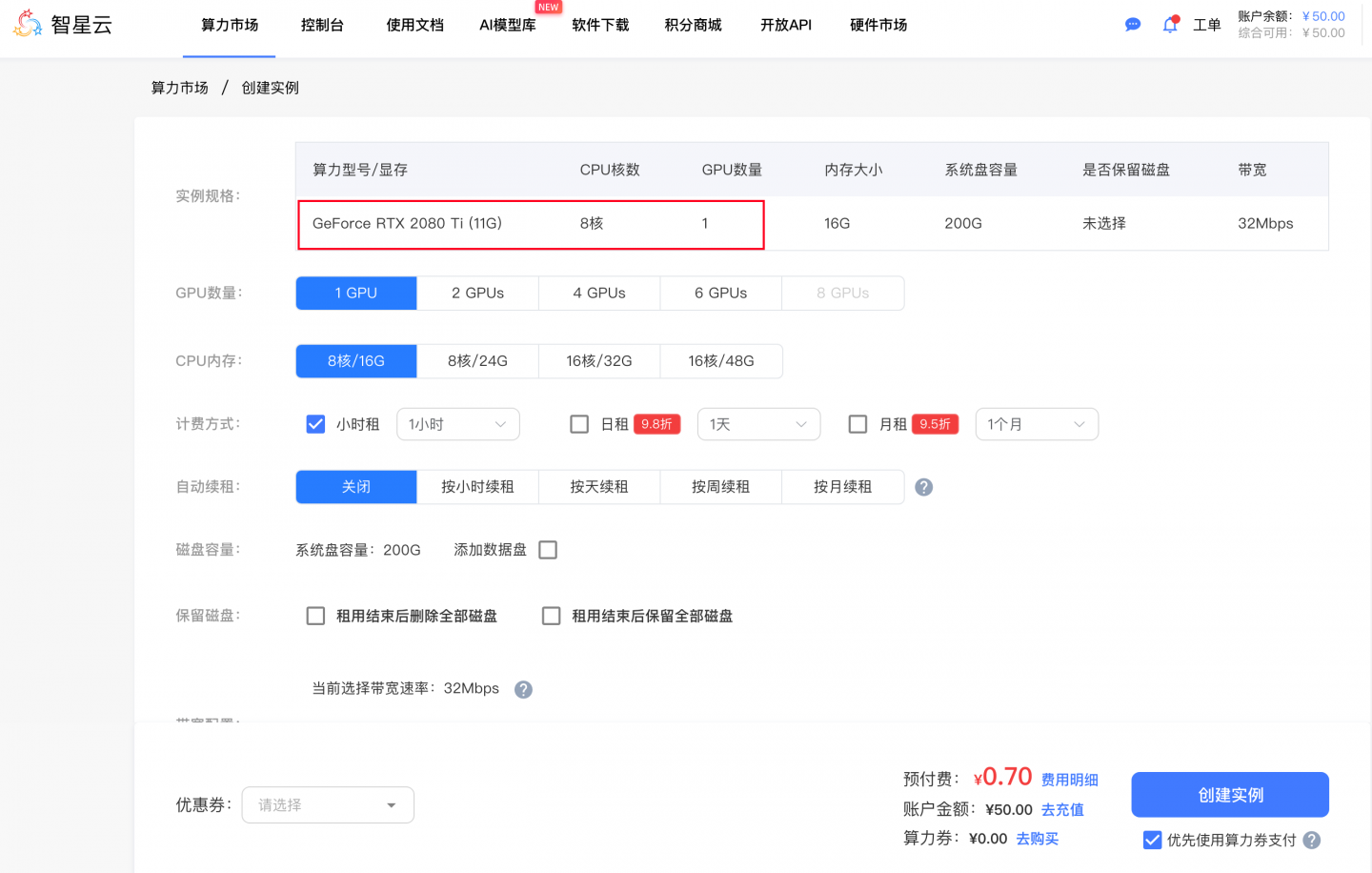Choose 按天续租 auto-renew option
1372x873 pixels.
coord(599,487)
